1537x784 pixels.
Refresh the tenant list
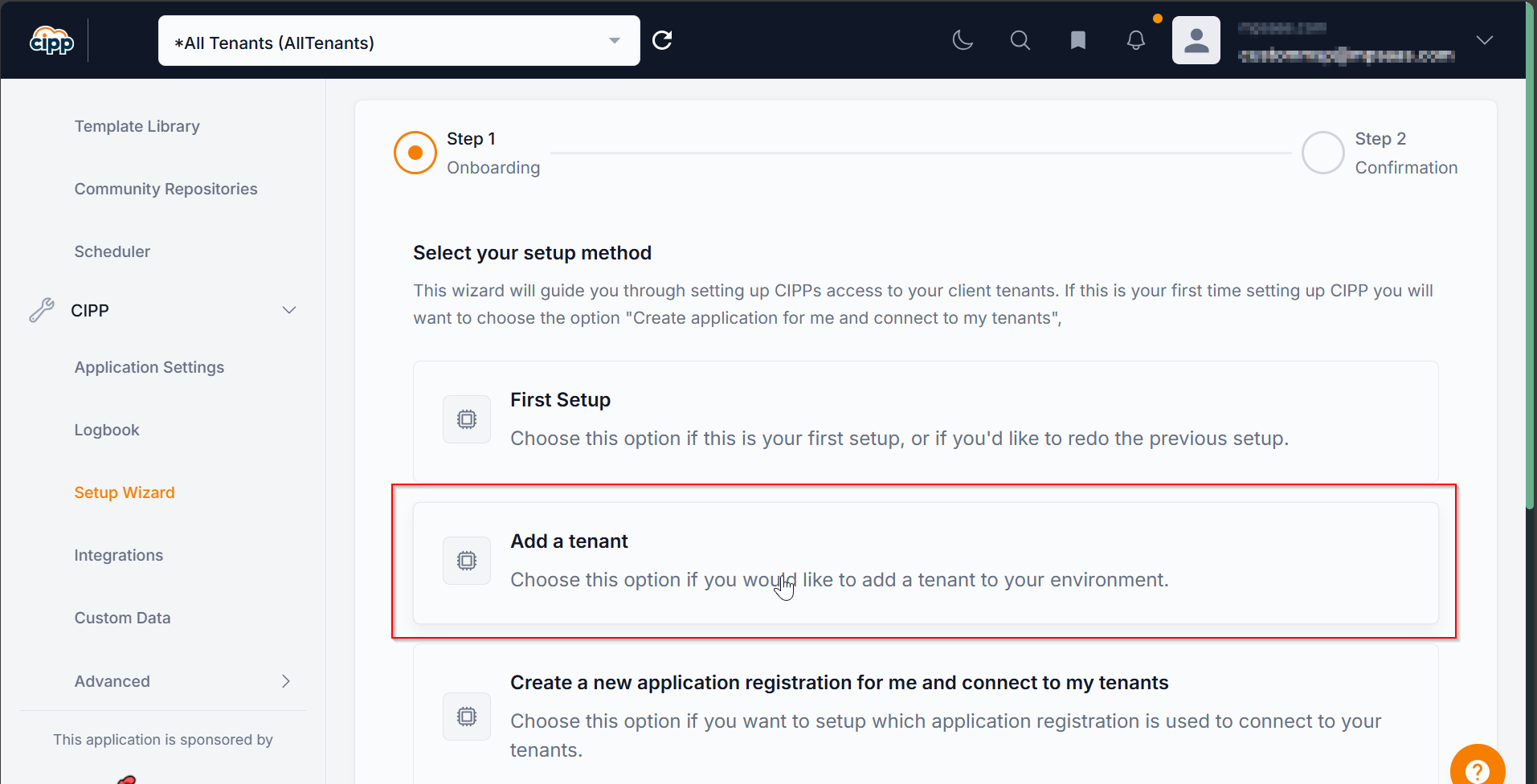point(662,40)
